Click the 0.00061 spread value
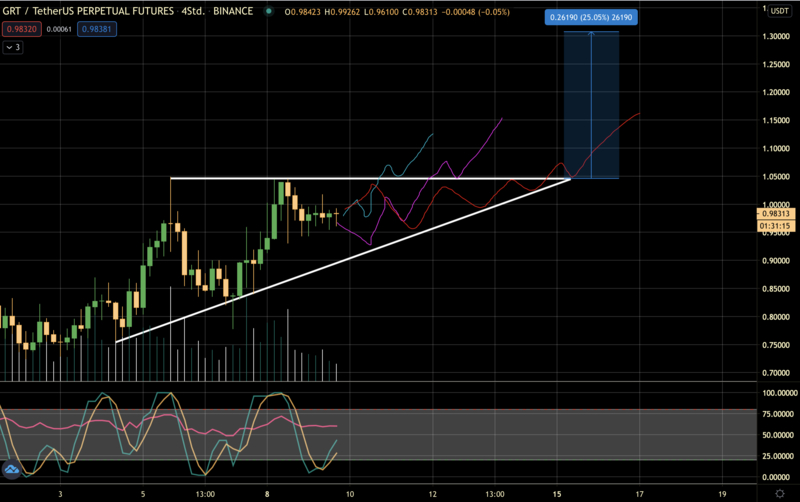The width and height of the screenshot is (800, 502). (59, 29)
